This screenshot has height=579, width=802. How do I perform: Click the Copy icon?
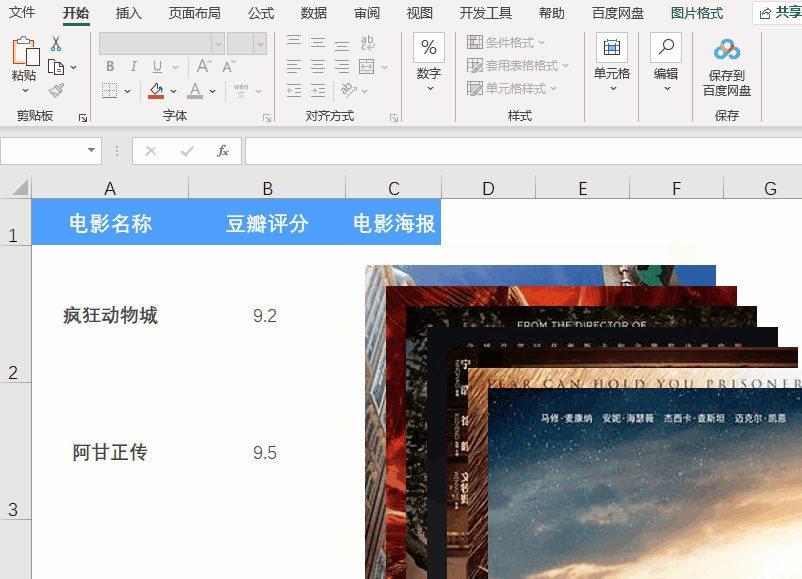click(x=55, y=67)
